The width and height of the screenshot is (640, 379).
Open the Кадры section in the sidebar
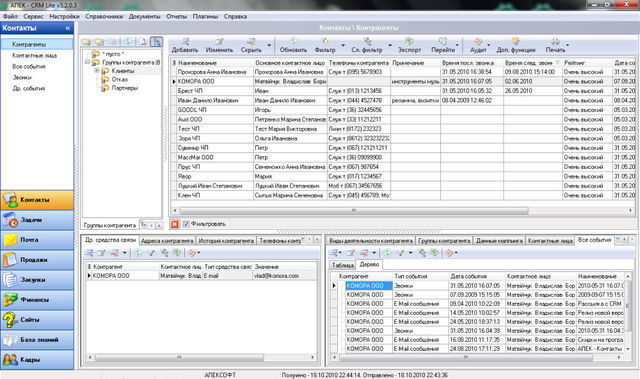tap(37, 360)
